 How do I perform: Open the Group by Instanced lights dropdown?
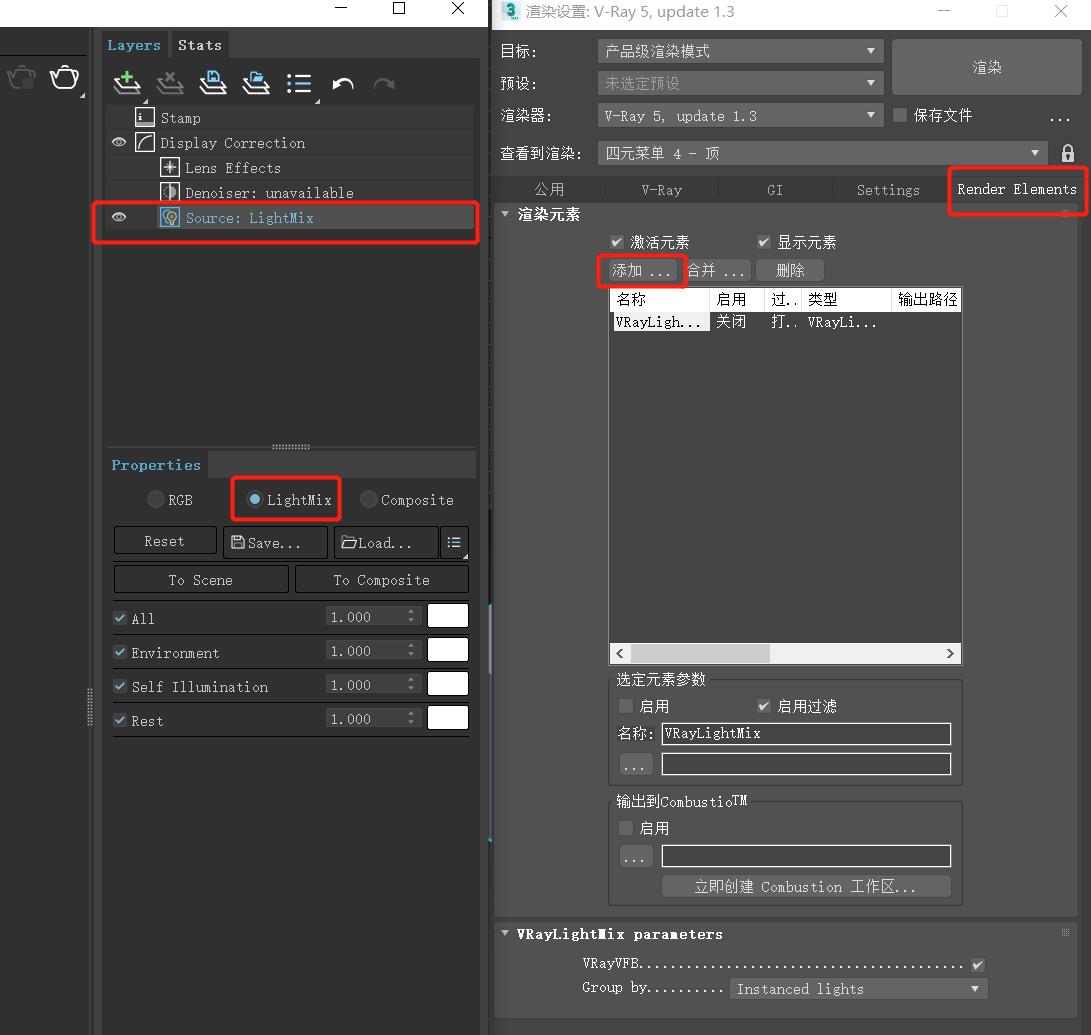859,988
